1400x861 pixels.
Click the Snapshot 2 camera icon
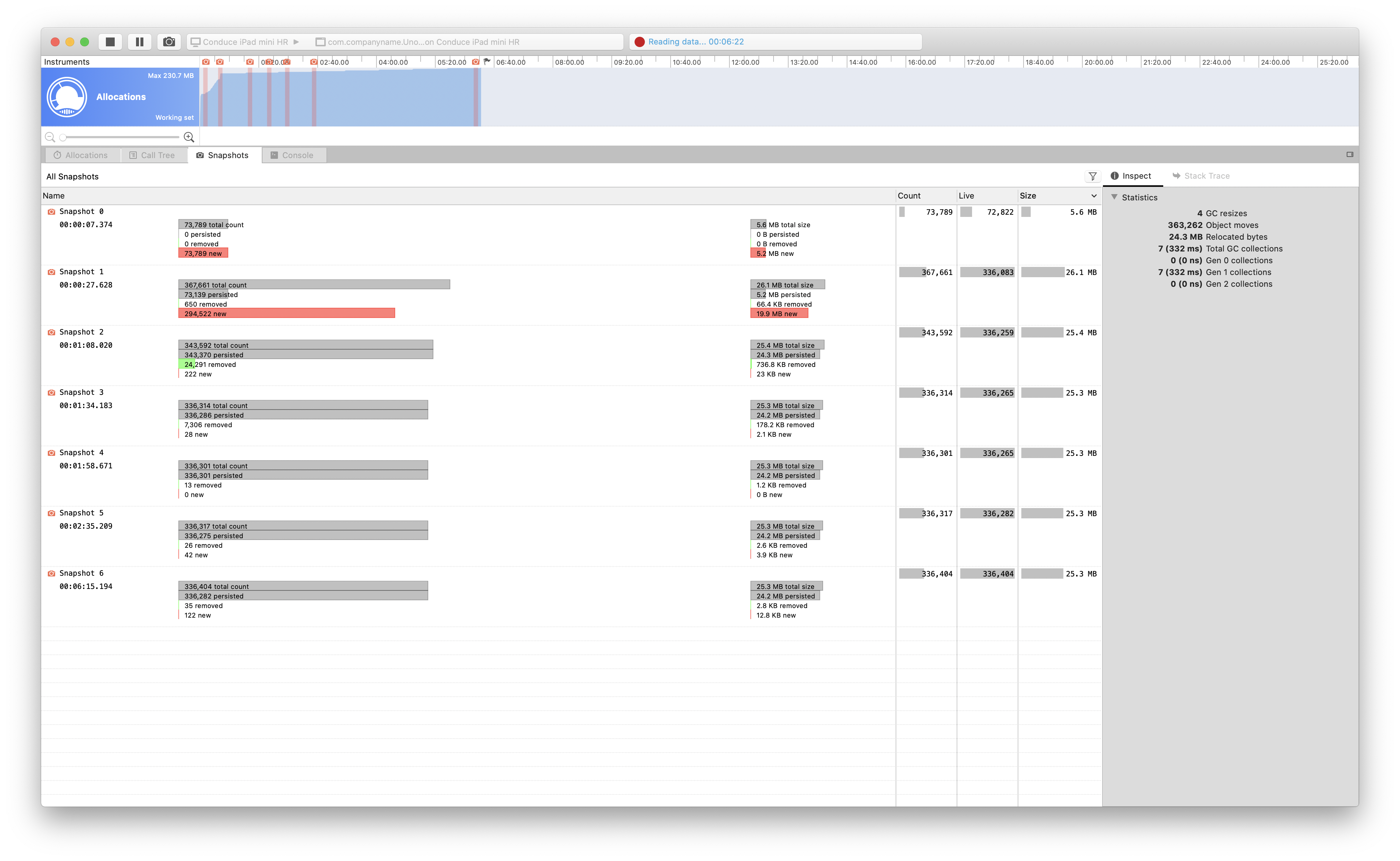click(51, 333)
